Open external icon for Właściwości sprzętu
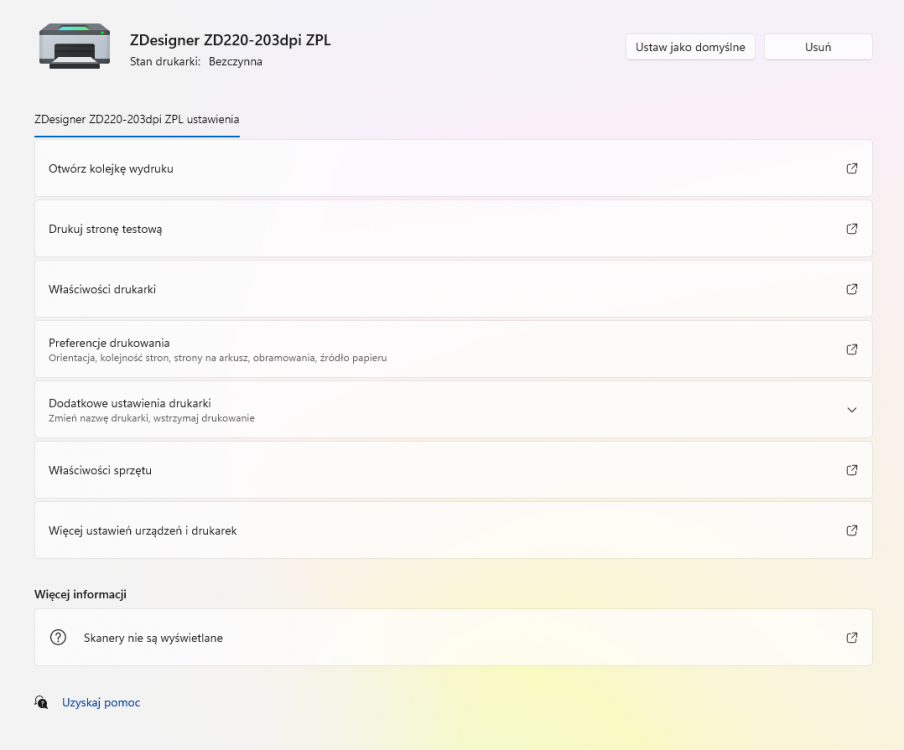The height and width of the screenshot is (750, 904). [852, 470]
